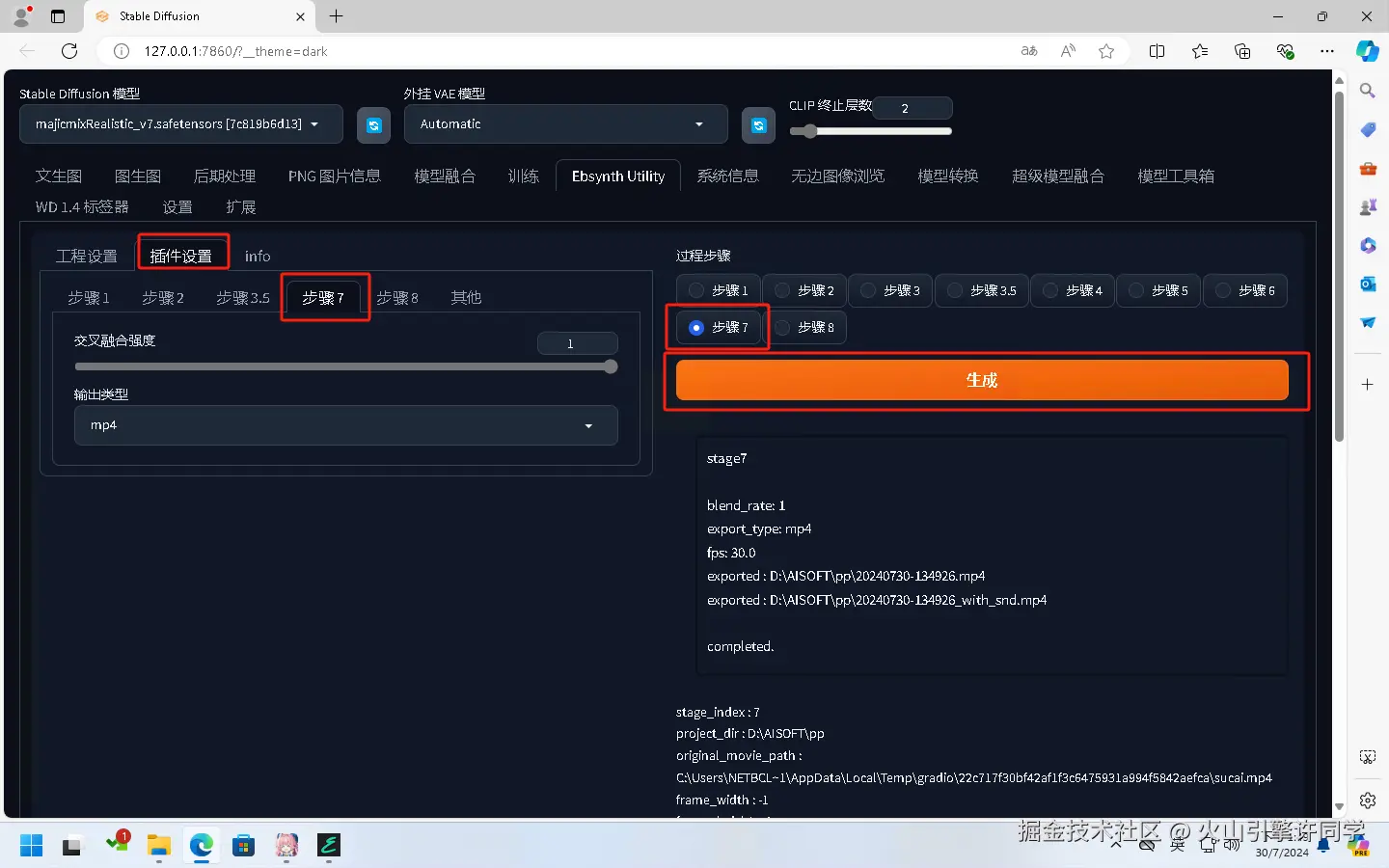The height and width of the screenshot is (868, 1389).
Task: Open 输出类型 mp4 dropdown
Action: coord(345,425)
